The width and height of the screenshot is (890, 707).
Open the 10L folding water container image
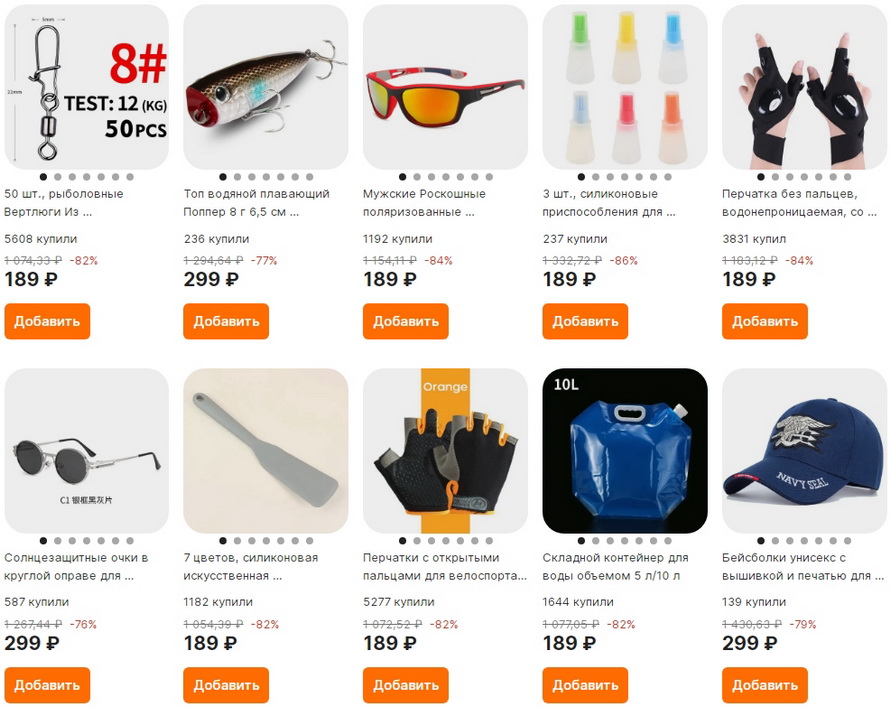tap(625, 451)
